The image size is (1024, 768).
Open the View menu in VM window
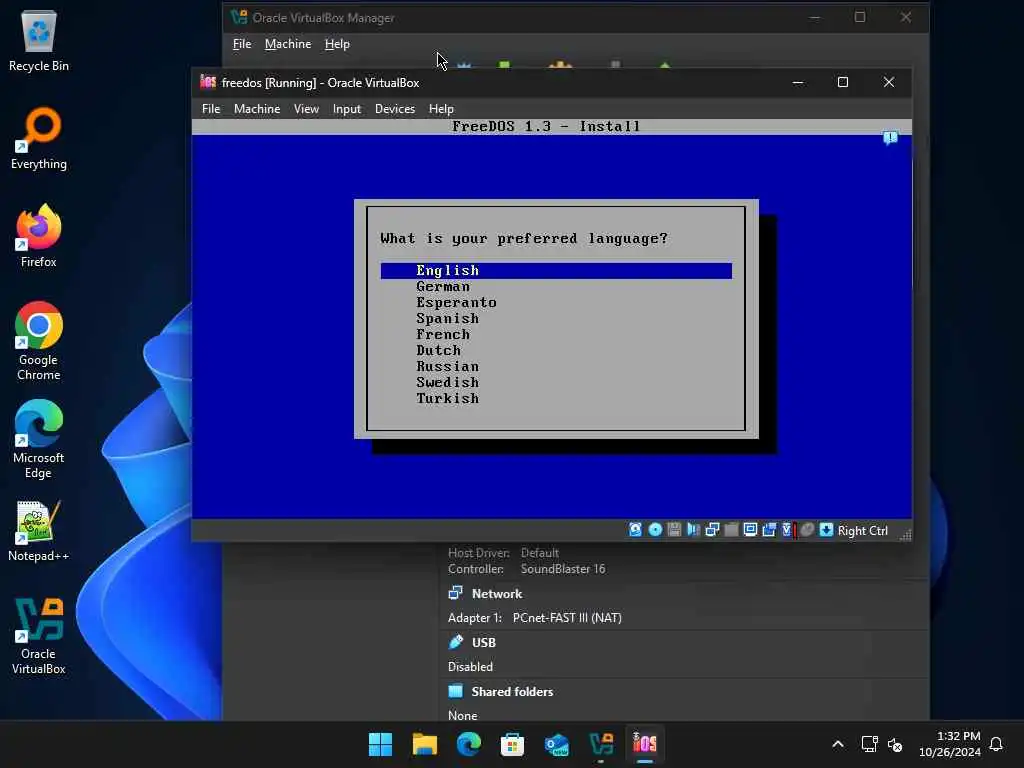306,109
